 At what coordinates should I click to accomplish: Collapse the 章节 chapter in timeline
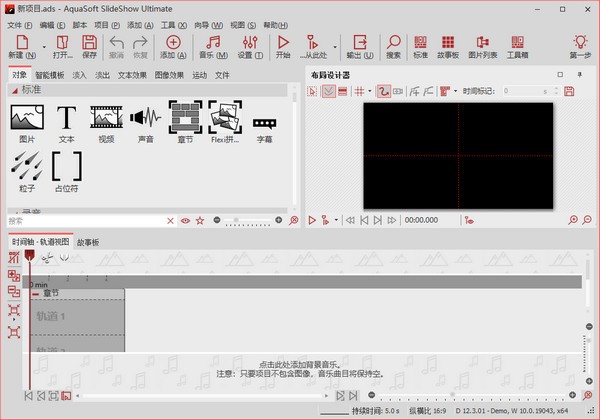coord(36,294)
